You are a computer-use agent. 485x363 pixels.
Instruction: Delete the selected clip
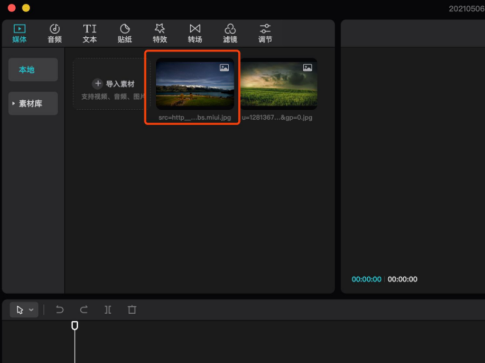pos(132,310)
